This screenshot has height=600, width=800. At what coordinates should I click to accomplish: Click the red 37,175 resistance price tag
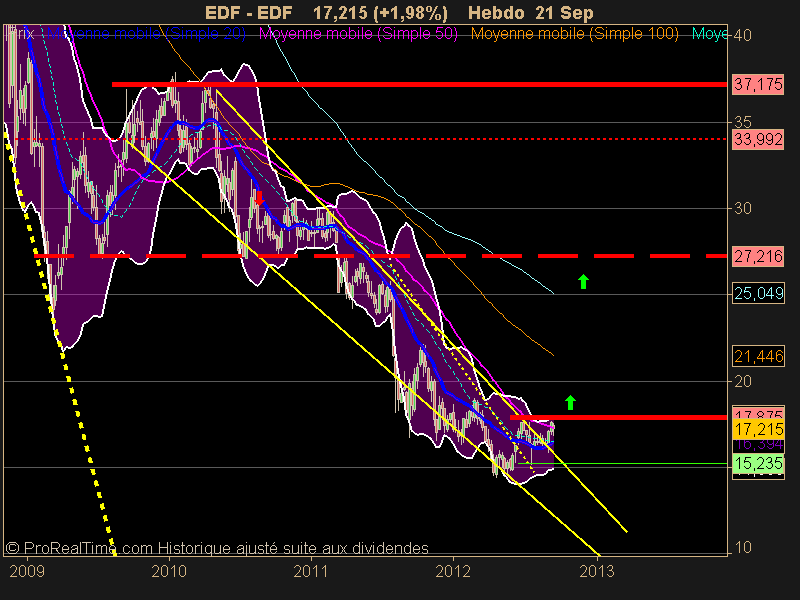point(758,84)
